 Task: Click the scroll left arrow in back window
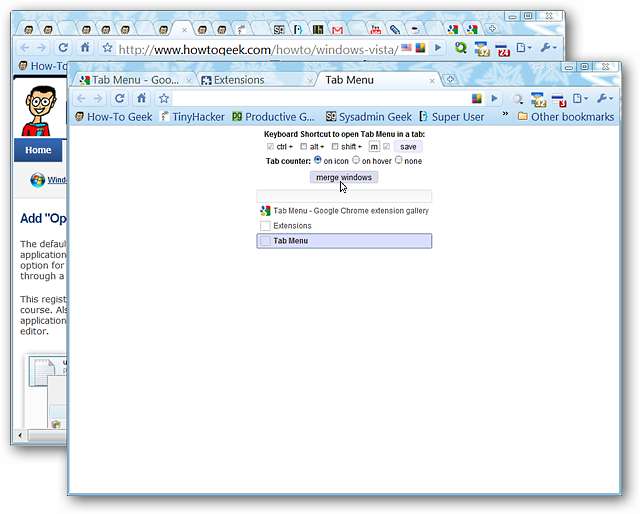[20, 435]
